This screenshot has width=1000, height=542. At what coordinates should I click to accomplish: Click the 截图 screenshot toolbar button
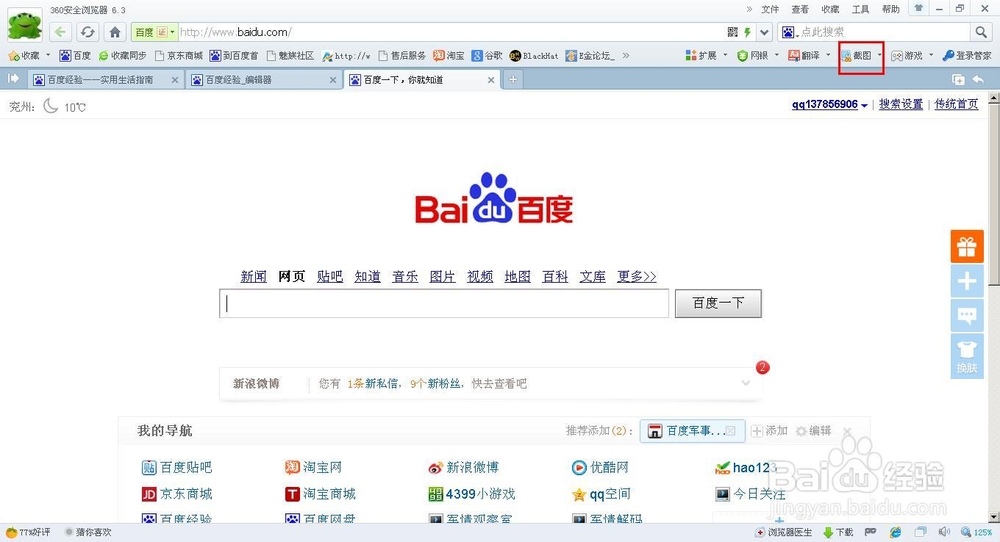(x=856, y=56)
